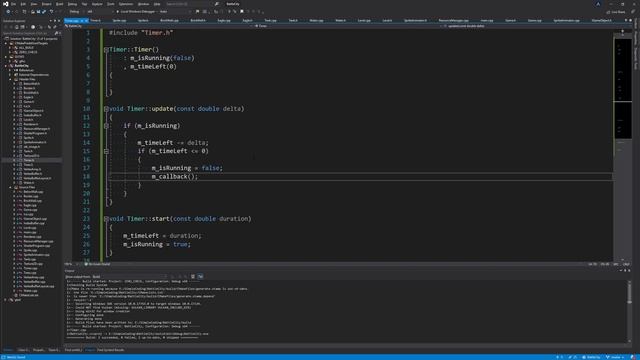Switch to the main.cpp editor tab

(487, 20)
